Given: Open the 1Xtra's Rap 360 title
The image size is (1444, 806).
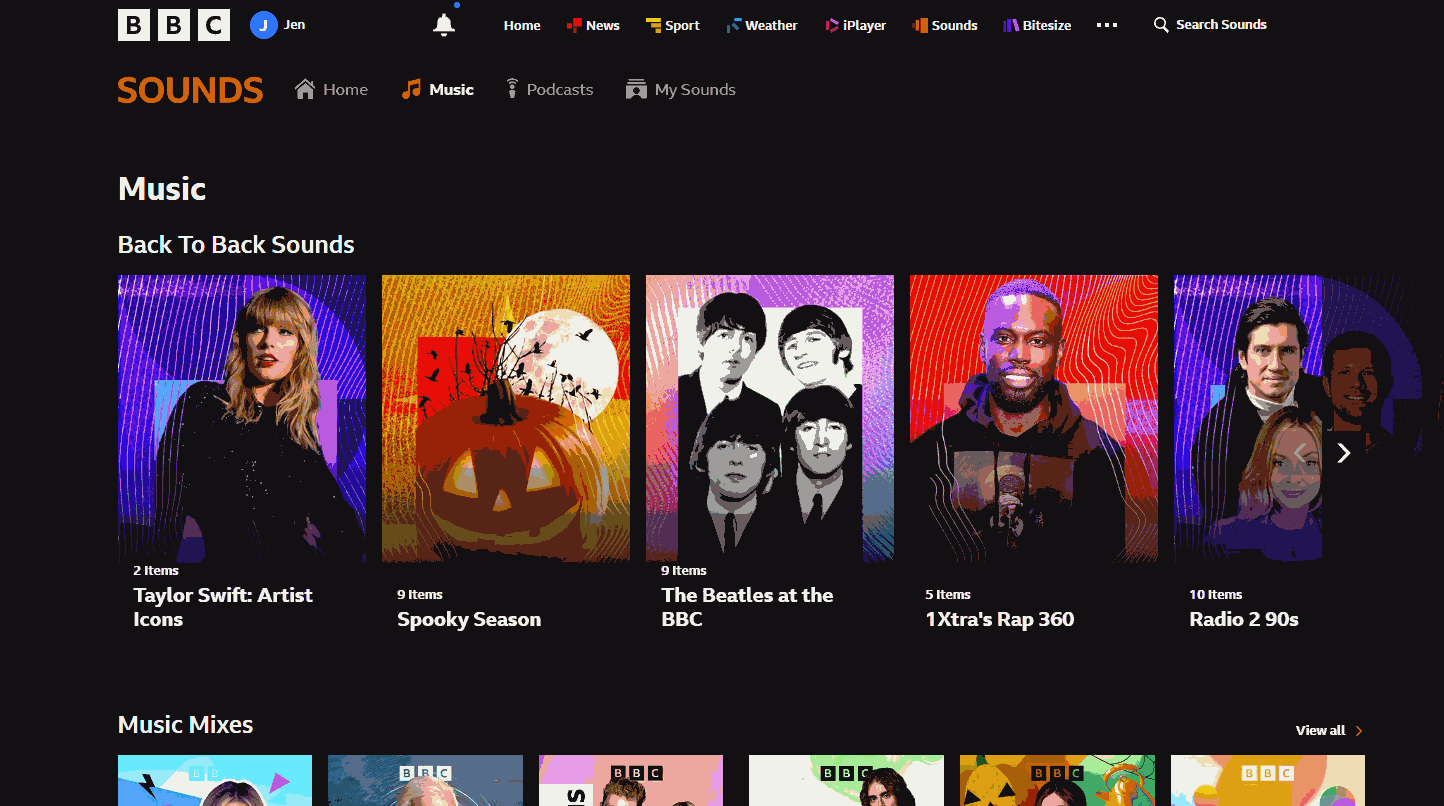Looking at the screenshot, I should tap(999, 619).
